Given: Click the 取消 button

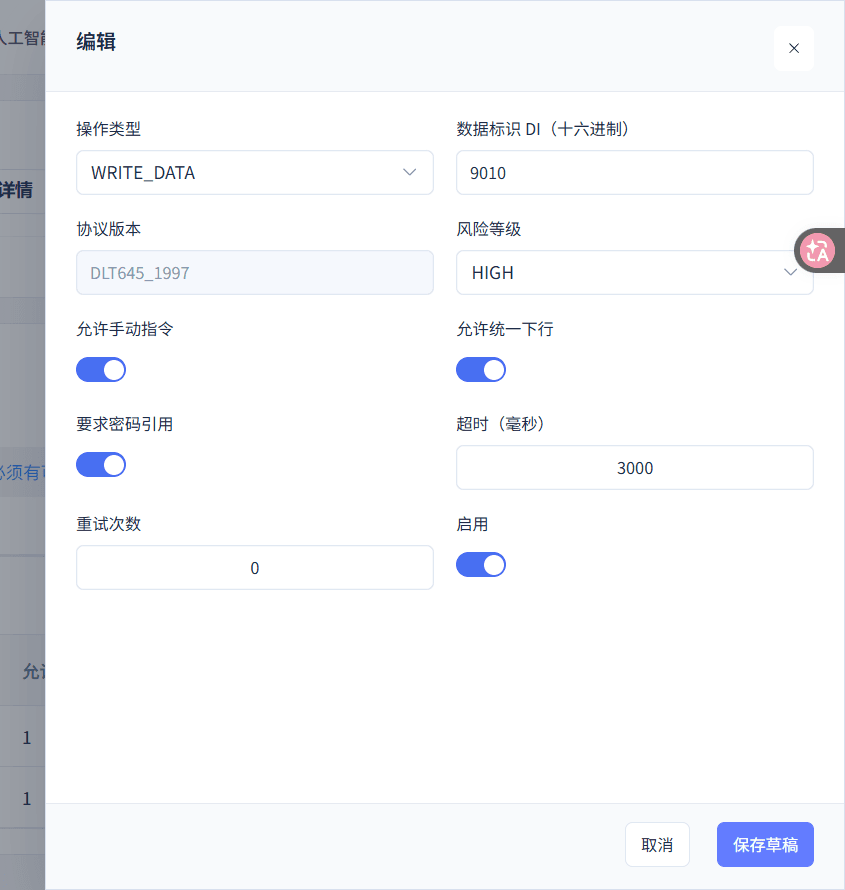Looking at the screenshot, I should (657, 845).
